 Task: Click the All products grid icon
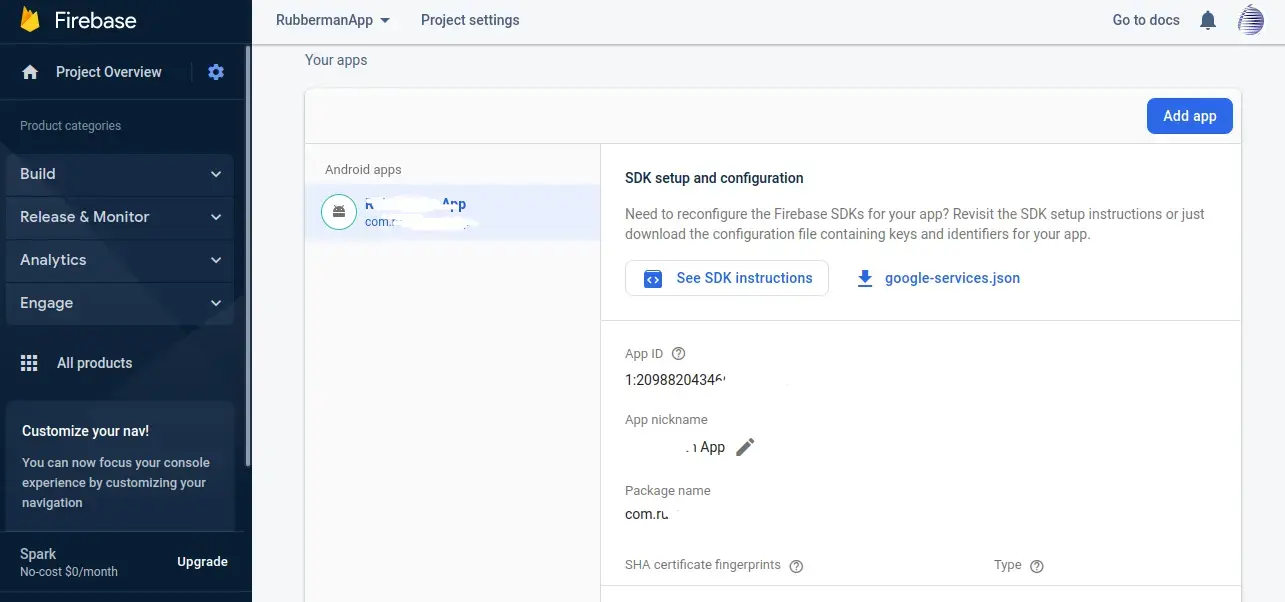[30, 362]
